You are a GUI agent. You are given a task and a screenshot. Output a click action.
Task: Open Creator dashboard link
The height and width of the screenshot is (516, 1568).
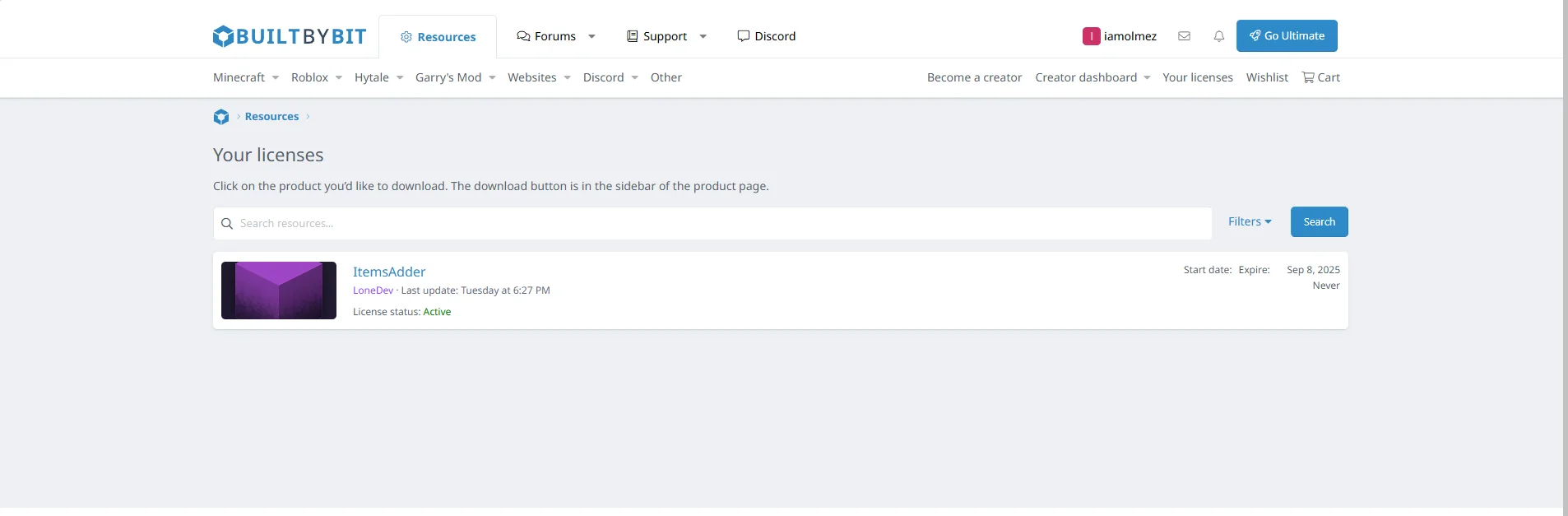[1086, 77]
